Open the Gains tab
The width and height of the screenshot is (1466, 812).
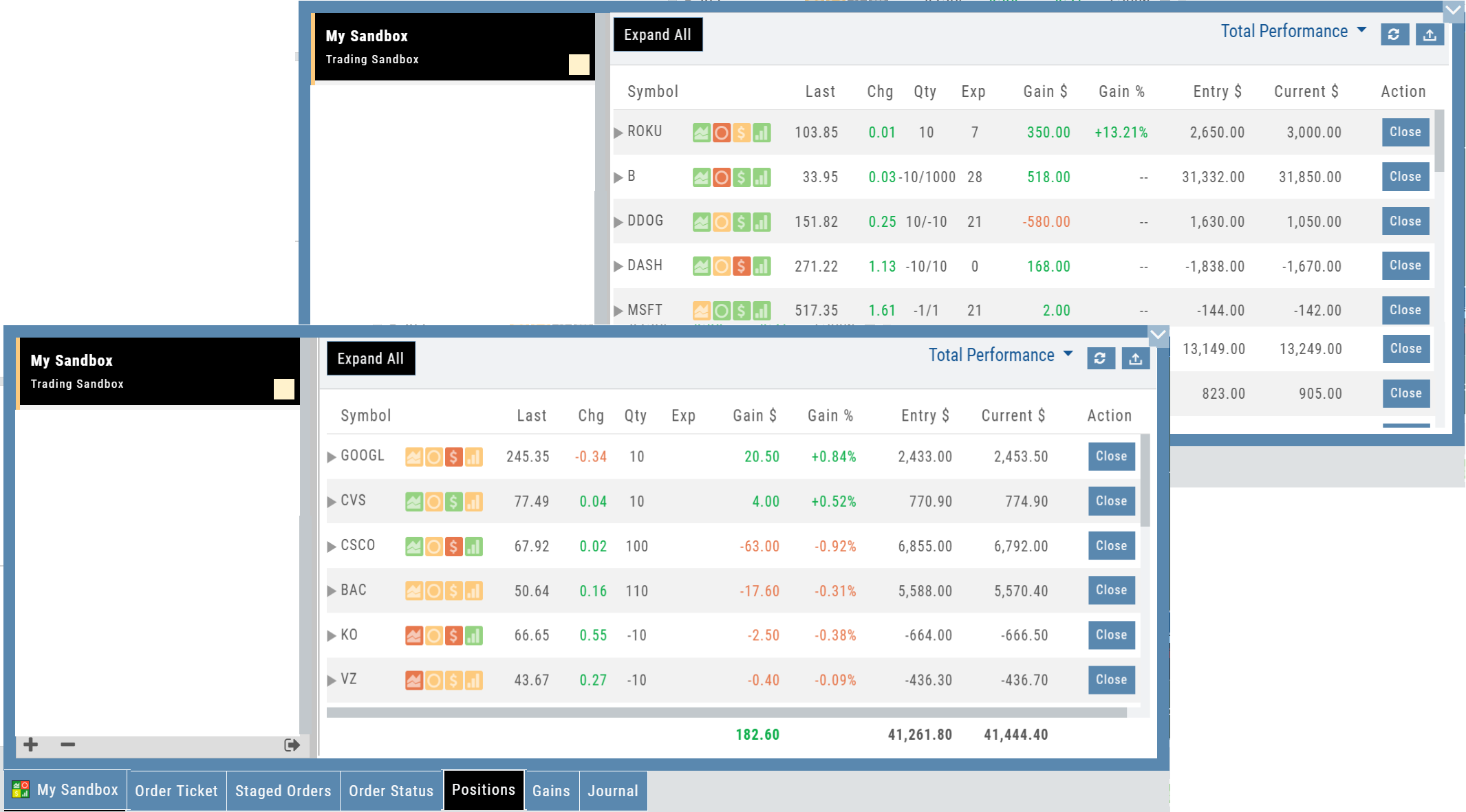[551, 791]
